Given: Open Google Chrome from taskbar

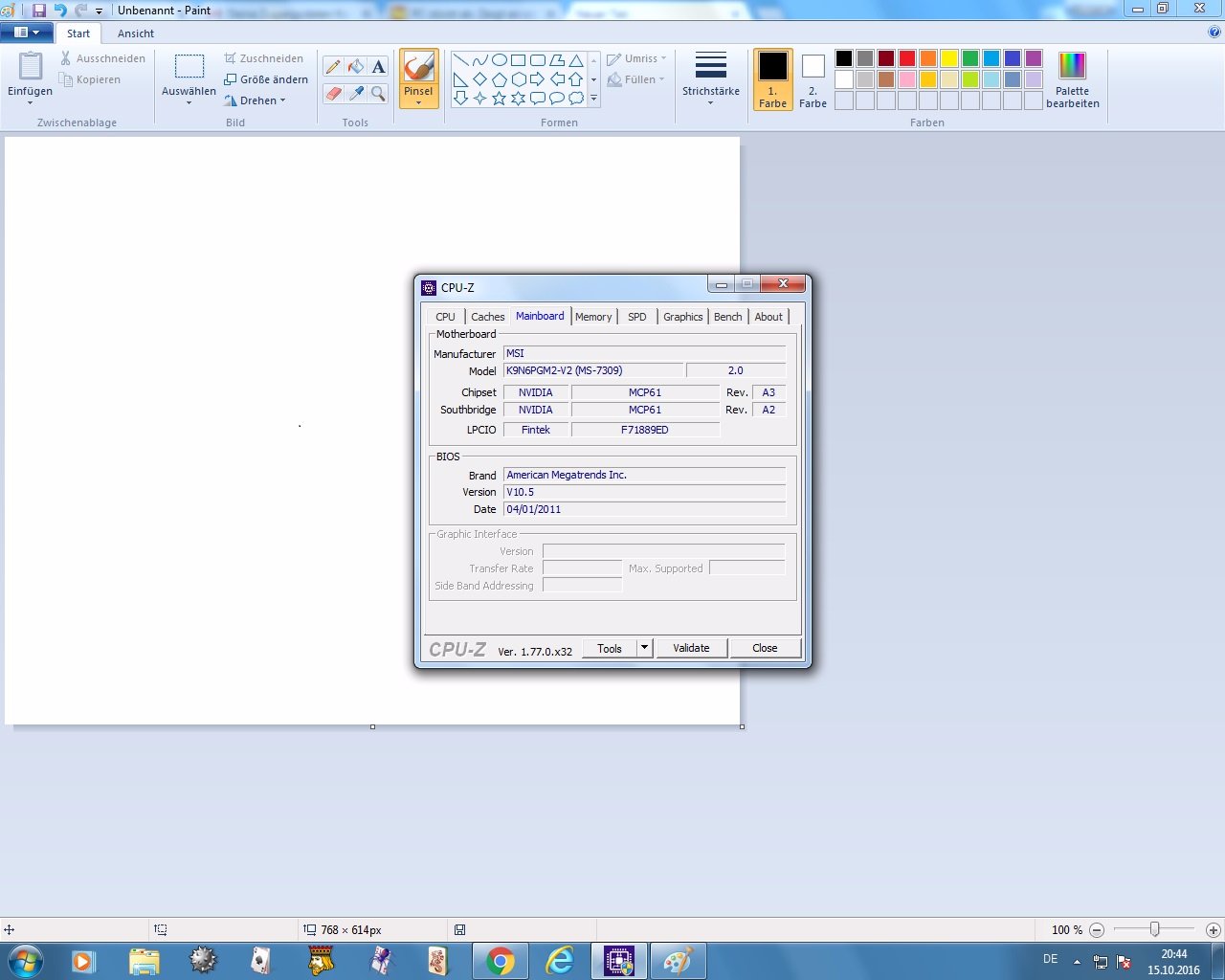Looking at the screenshot, I should pos(500,960).
